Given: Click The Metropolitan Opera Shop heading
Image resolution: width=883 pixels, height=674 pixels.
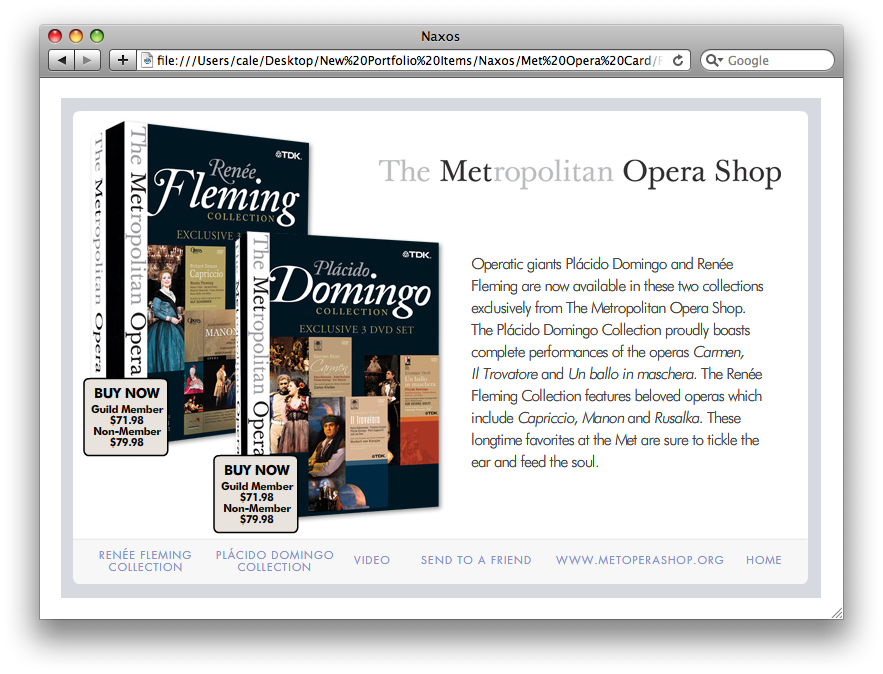Looking at the screenshot, I should pyautogui.click(x=580, y=172).
